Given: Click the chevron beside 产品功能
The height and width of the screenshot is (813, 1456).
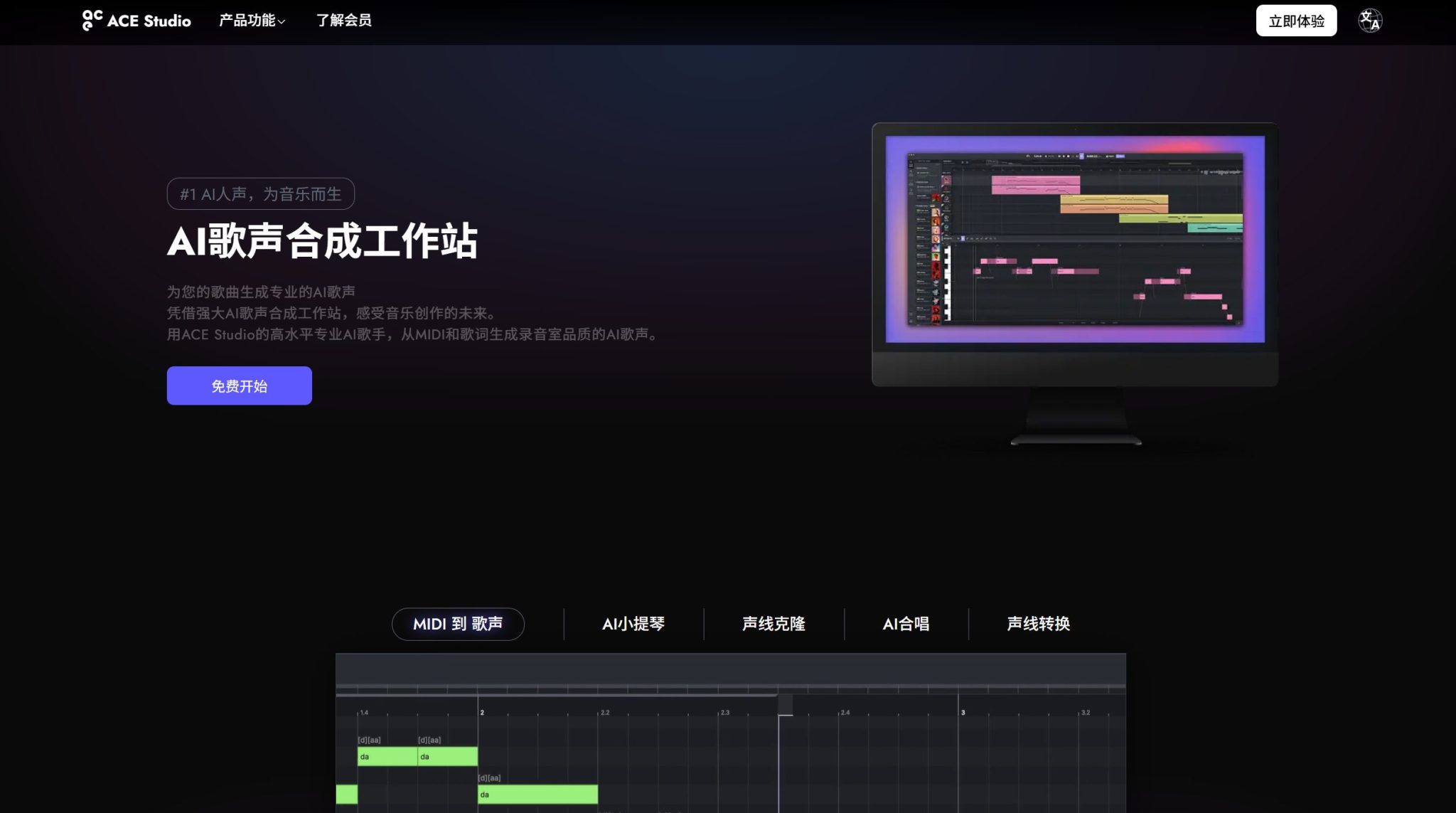Looking at the screenshot, I should click(282, 22).
